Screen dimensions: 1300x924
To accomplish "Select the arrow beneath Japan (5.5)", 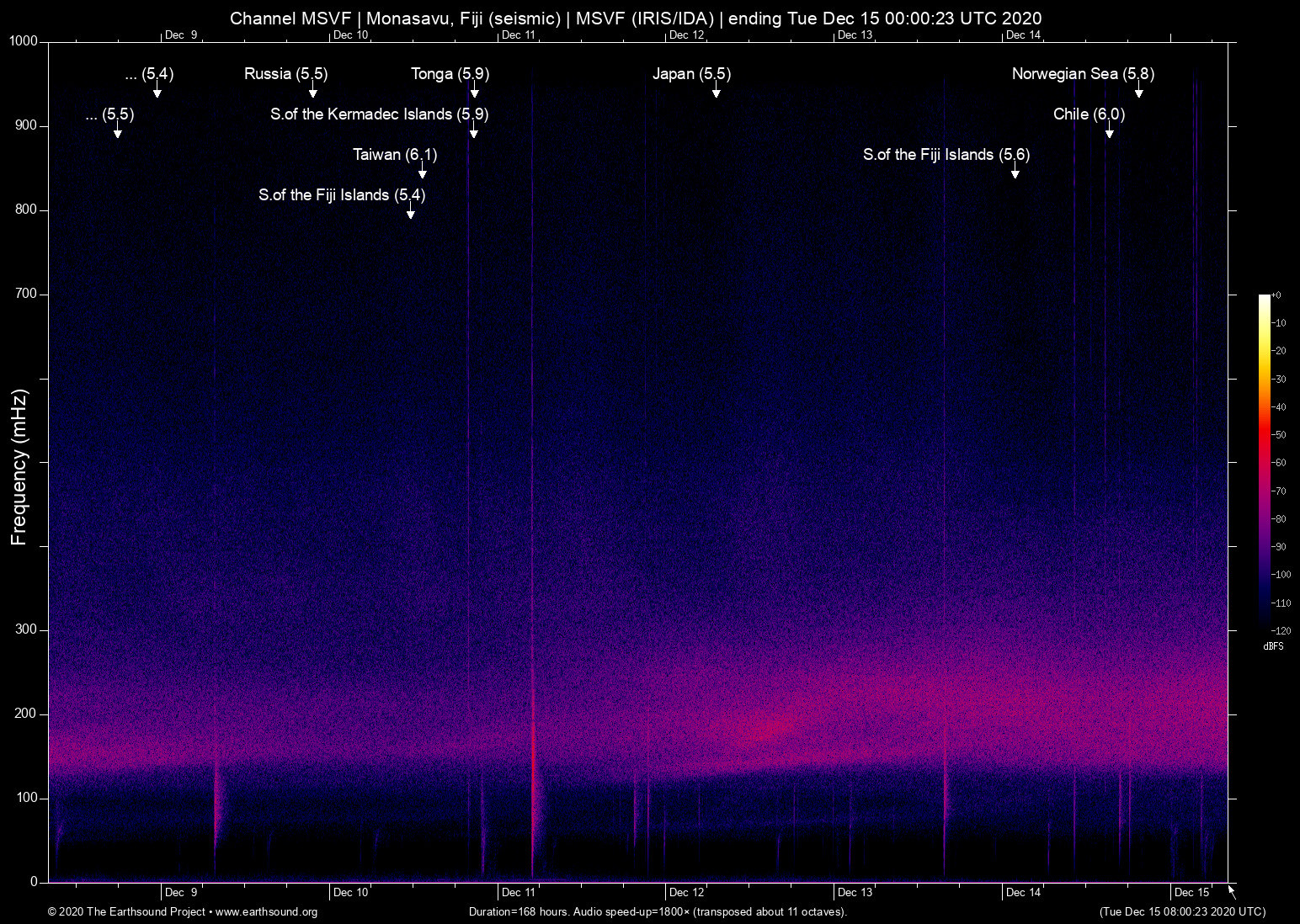I will 717,92.
